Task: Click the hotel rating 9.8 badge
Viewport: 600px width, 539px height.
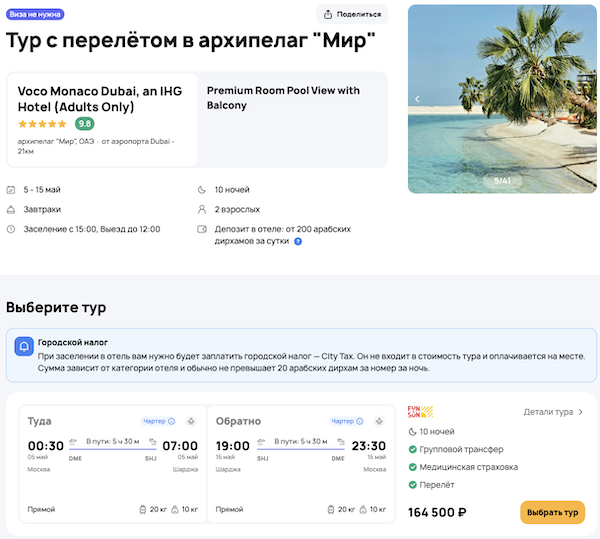Action: pyautogui.click(x=85, y=124)
